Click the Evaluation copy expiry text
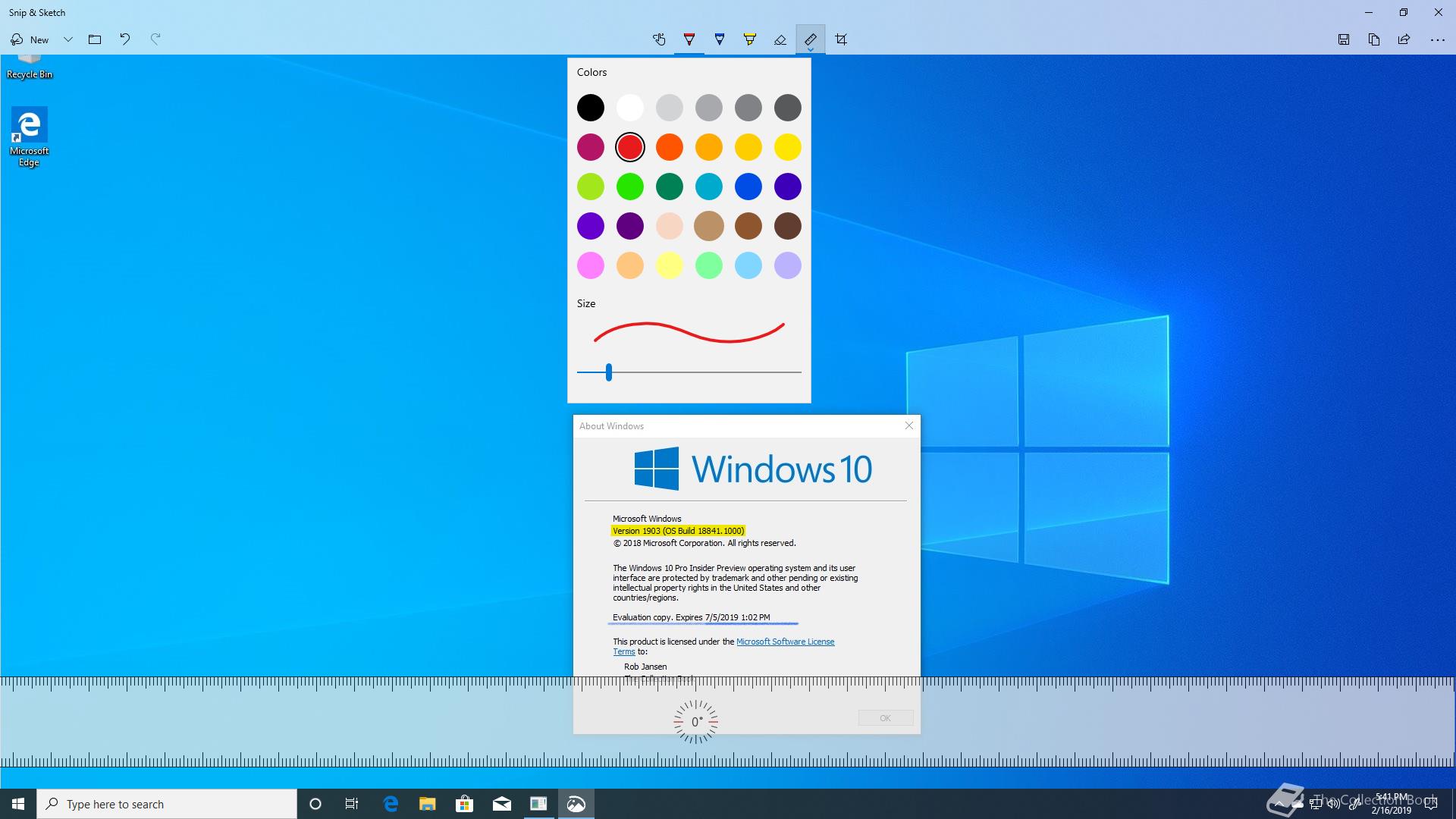Viewport: 1456px width, 819px height. 692,617
